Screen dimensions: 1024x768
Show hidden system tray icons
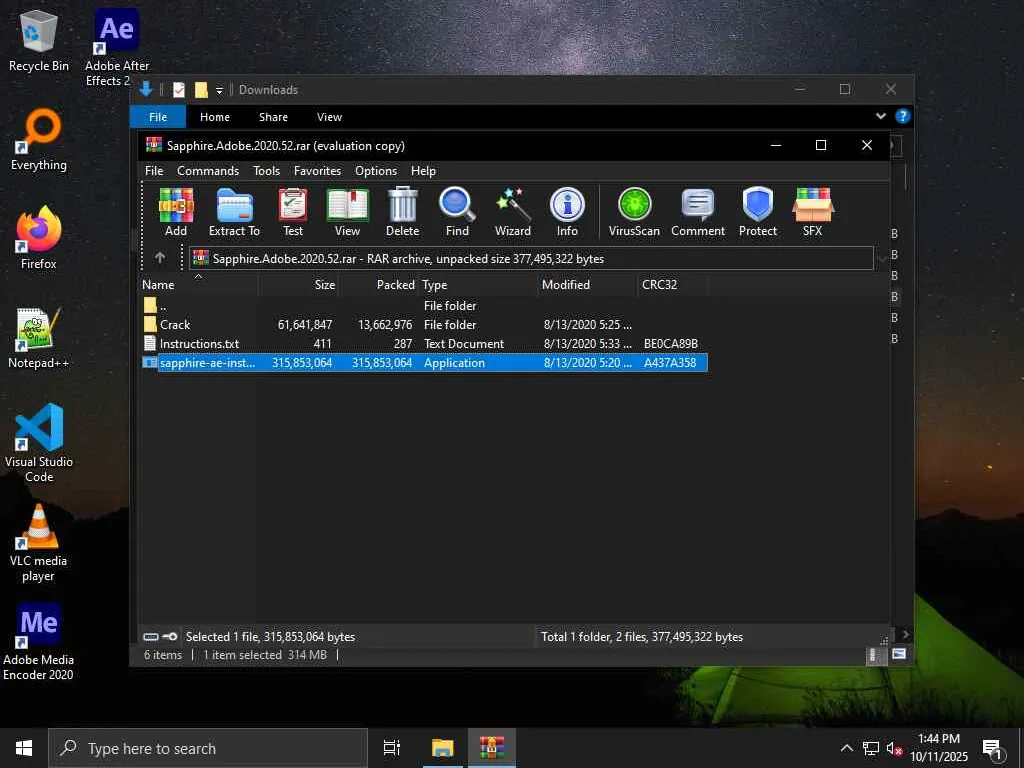[x=846, y=748]
